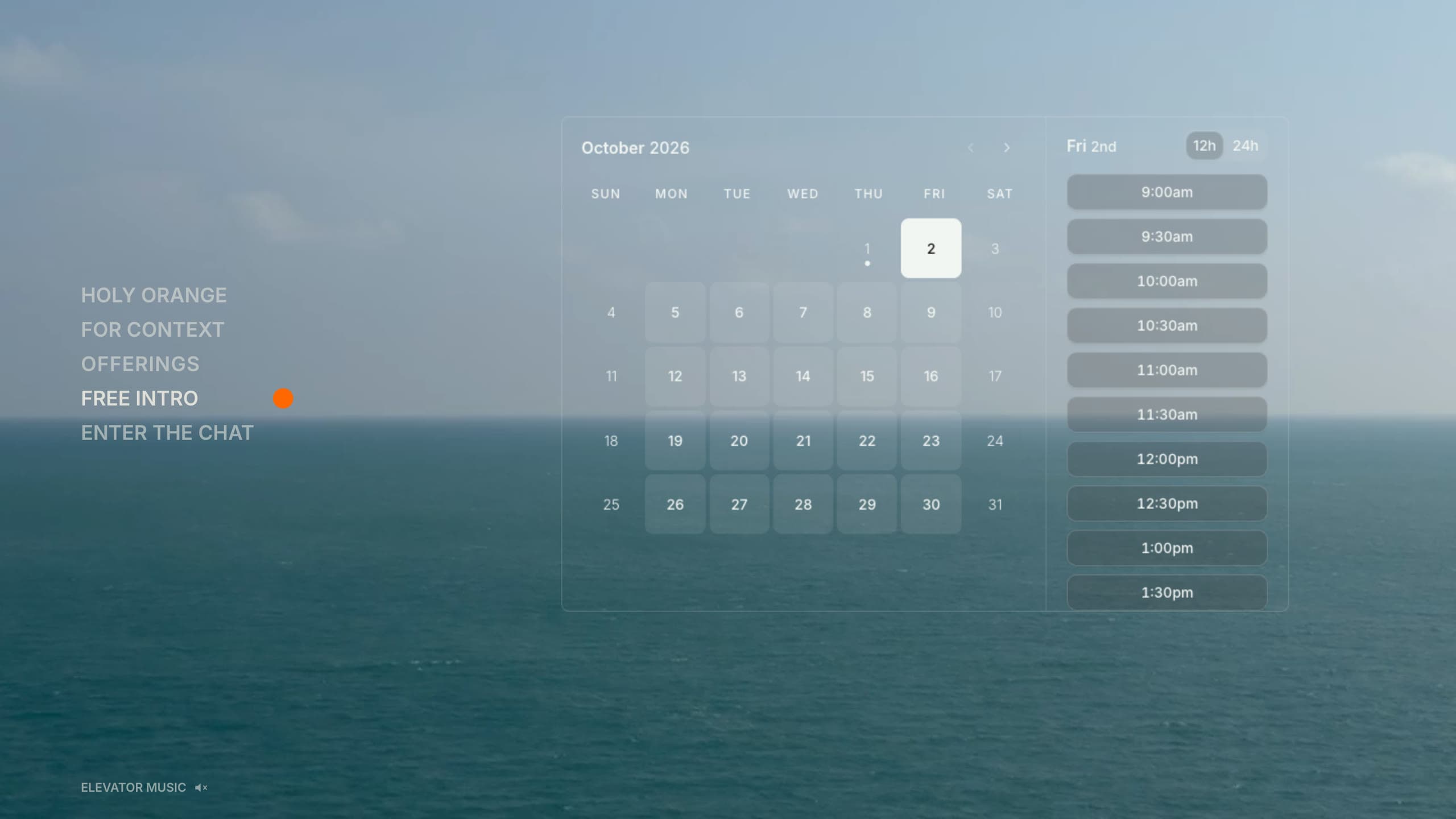Select the highlighted date 2 in October
This screenshot has width=1456, height=819.
click(x=931, y=249)
